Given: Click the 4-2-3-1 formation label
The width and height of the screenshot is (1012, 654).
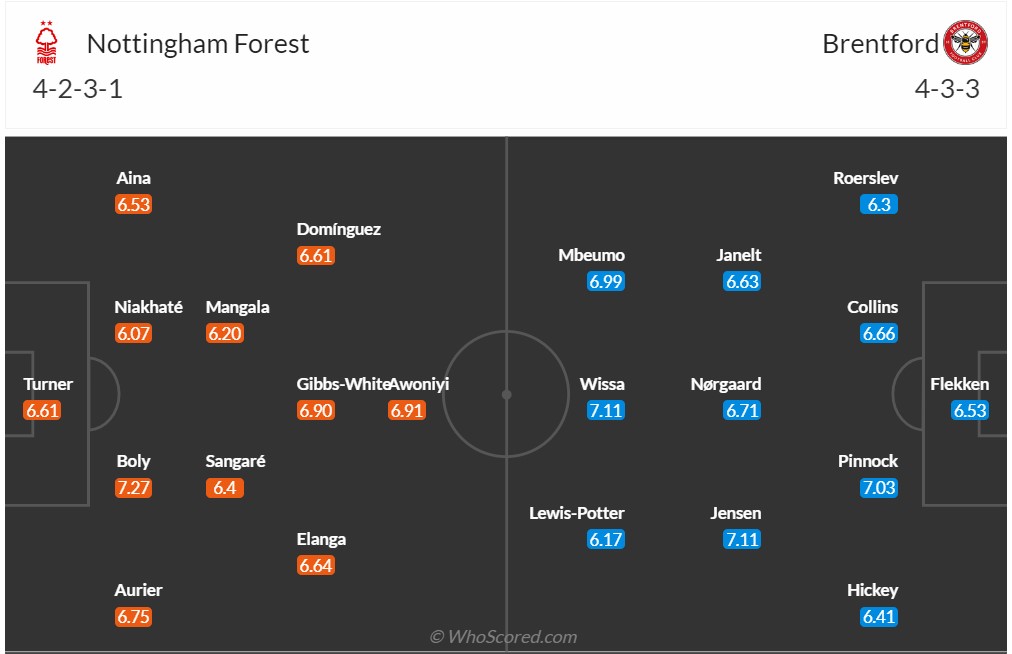Looking at the screenshot, I should click(78, 89).
